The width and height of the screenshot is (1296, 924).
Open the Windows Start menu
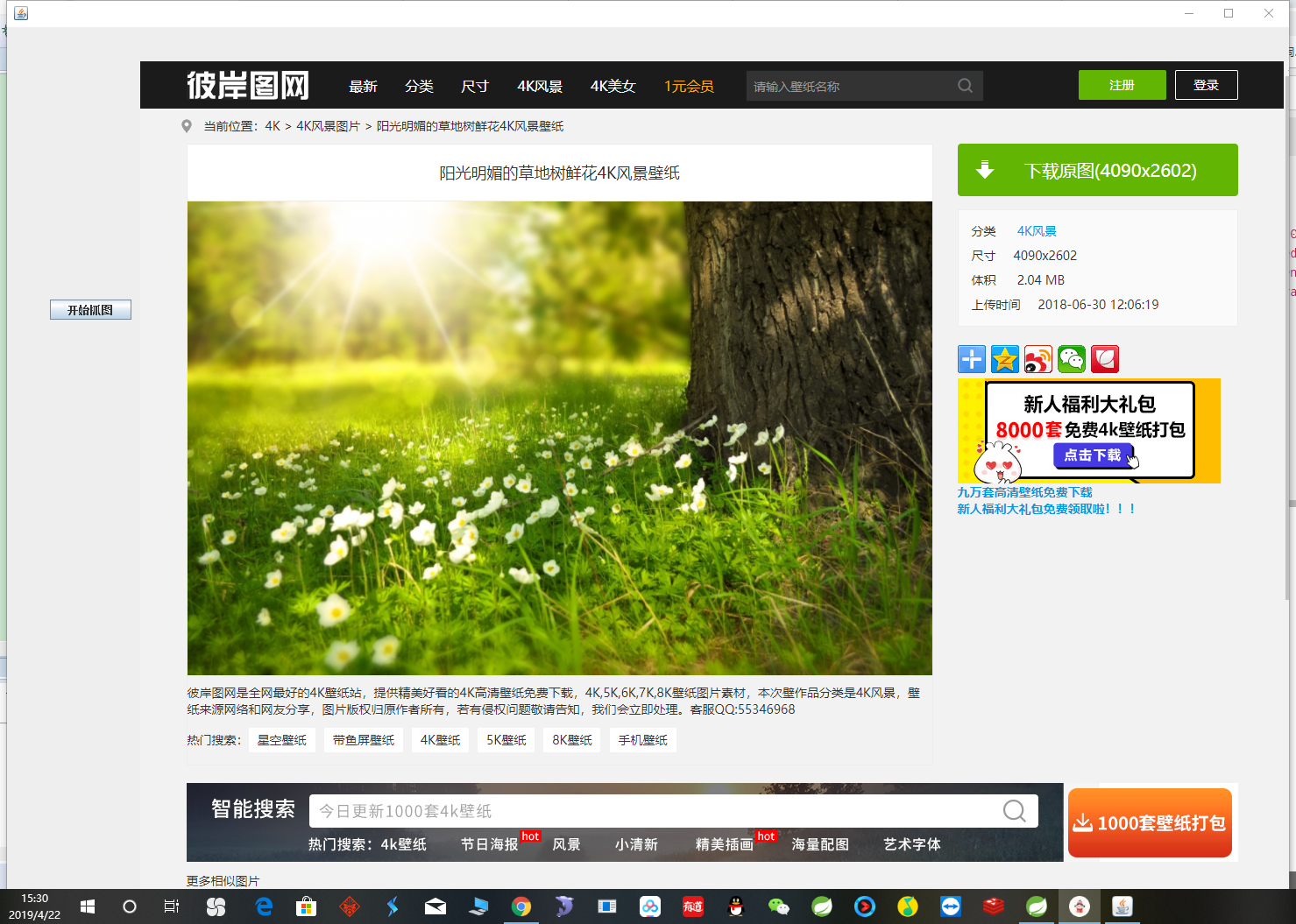(87, 906)
